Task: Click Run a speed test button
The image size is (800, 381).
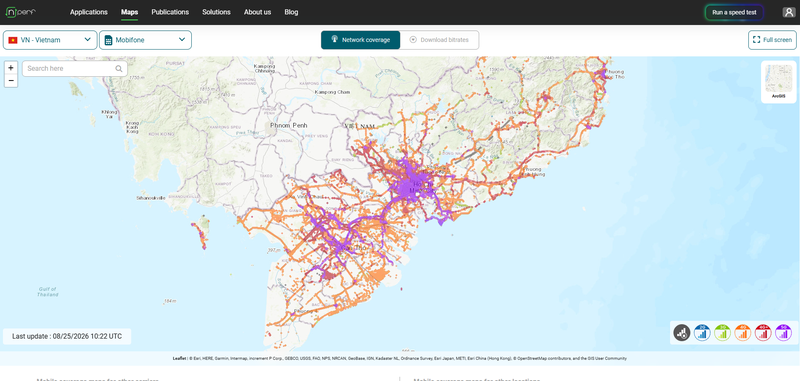Action: (x=734, y=12)
